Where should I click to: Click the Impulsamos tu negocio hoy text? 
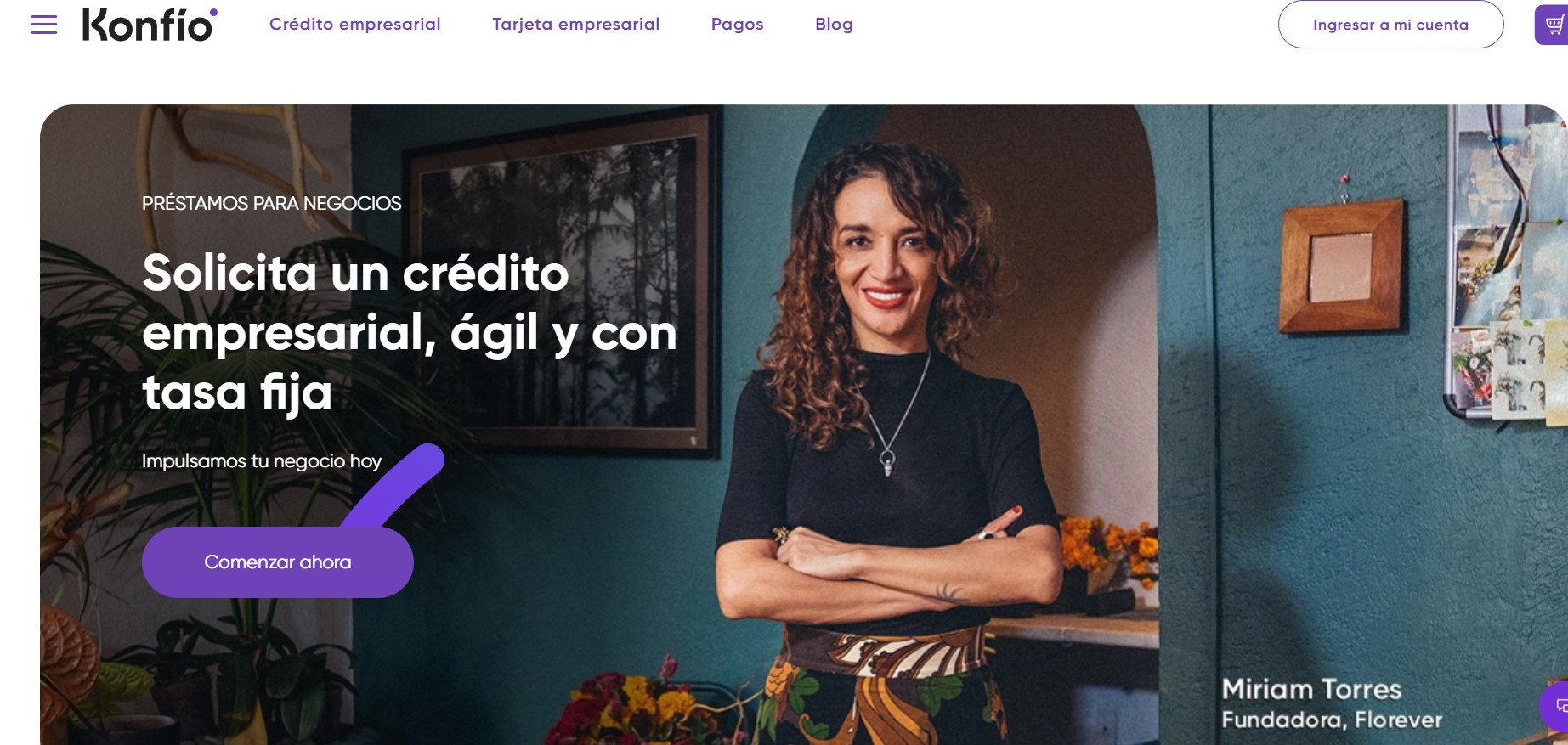coord(261,461)
